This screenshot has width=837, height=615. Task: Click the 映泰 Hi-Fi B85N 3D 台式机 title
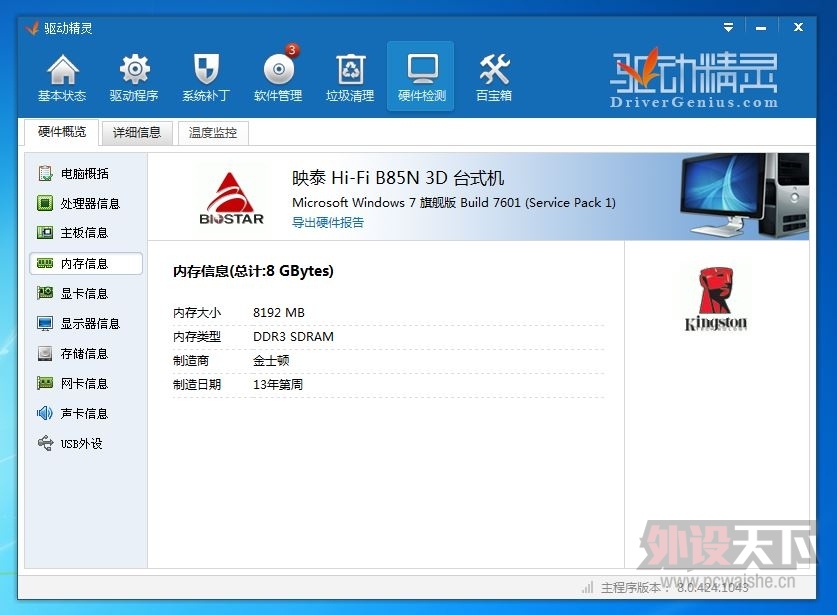click(x=398, y=178)
